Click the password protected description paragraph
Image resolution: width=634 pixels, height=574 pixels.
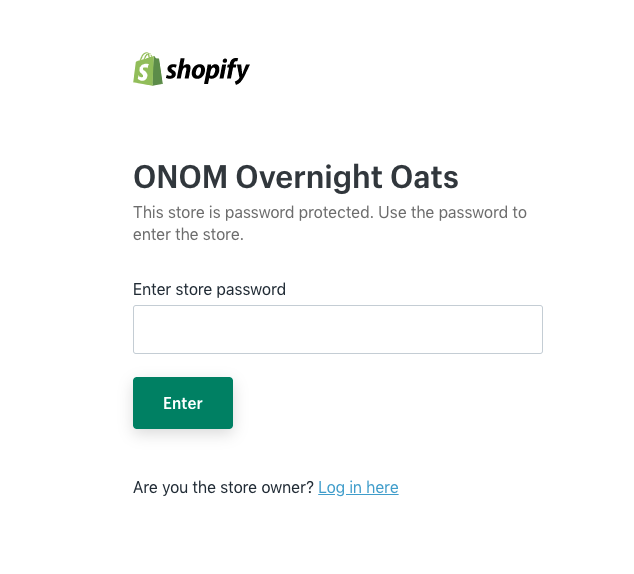[x=330, y=224]
